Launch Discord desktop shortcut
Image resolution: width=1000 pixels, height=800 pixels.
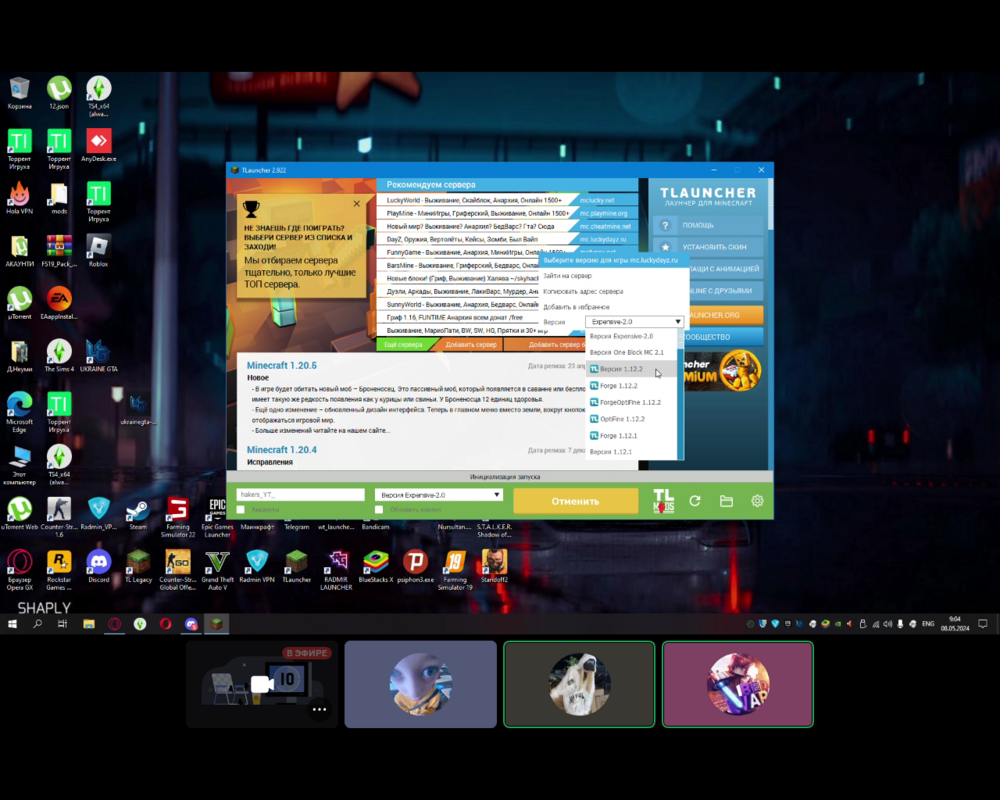click(98, 567)
